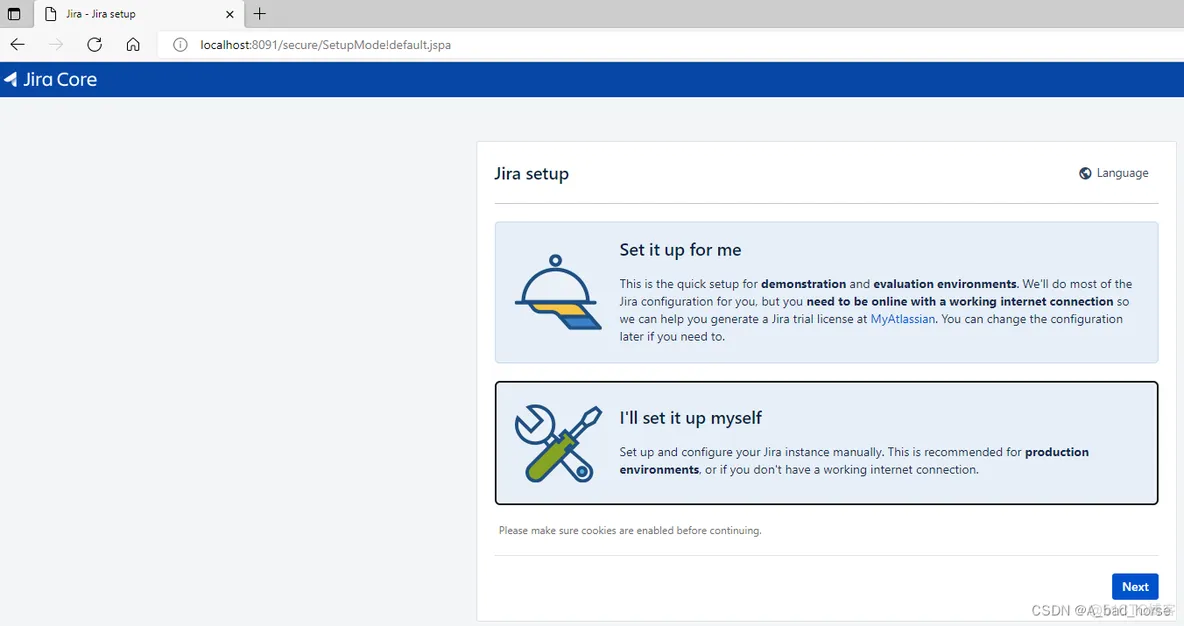This screenshot has width=1184, height=626.
Task: Open the MyAtlassian link
Action: coord(902,319)
